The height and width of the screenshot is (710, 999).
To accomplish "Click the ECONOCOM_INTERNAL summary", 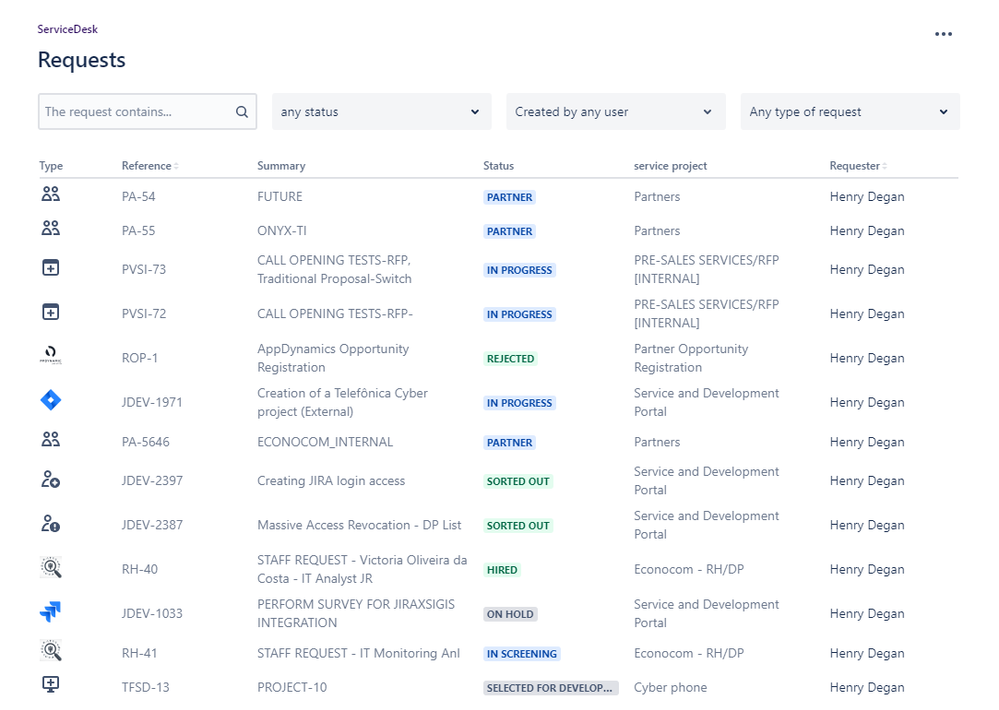I will point(325,442).
